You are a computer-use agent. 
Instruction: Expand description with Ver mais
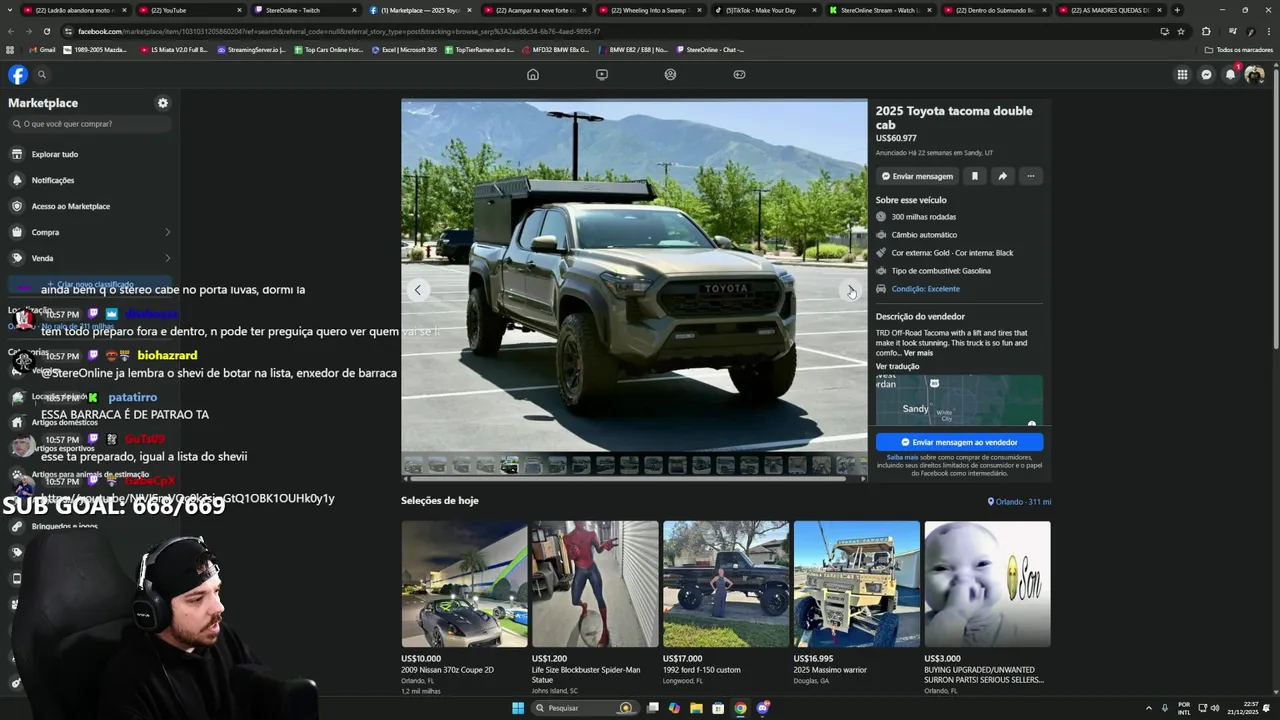918,353
